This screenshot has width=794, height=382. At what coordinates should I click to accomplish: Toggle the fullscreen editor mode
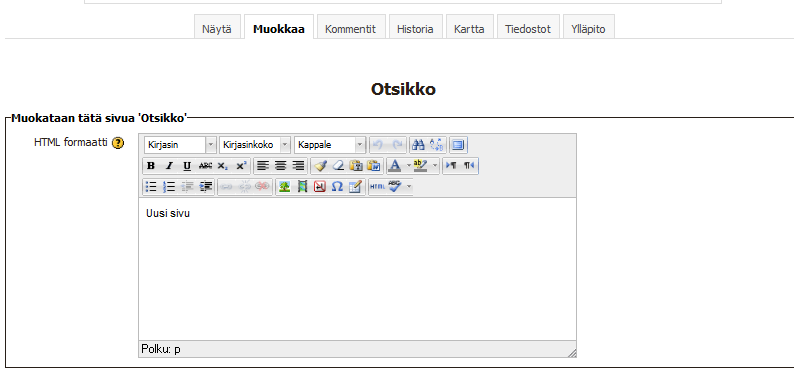(x=457, y=145)
